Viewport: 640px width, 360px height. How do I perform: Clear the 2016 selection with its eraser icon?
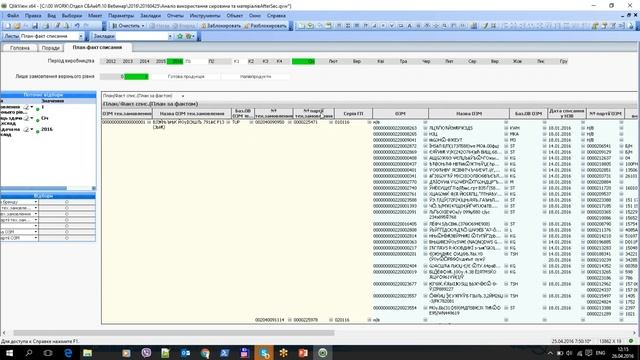click(x=26, y=129)
